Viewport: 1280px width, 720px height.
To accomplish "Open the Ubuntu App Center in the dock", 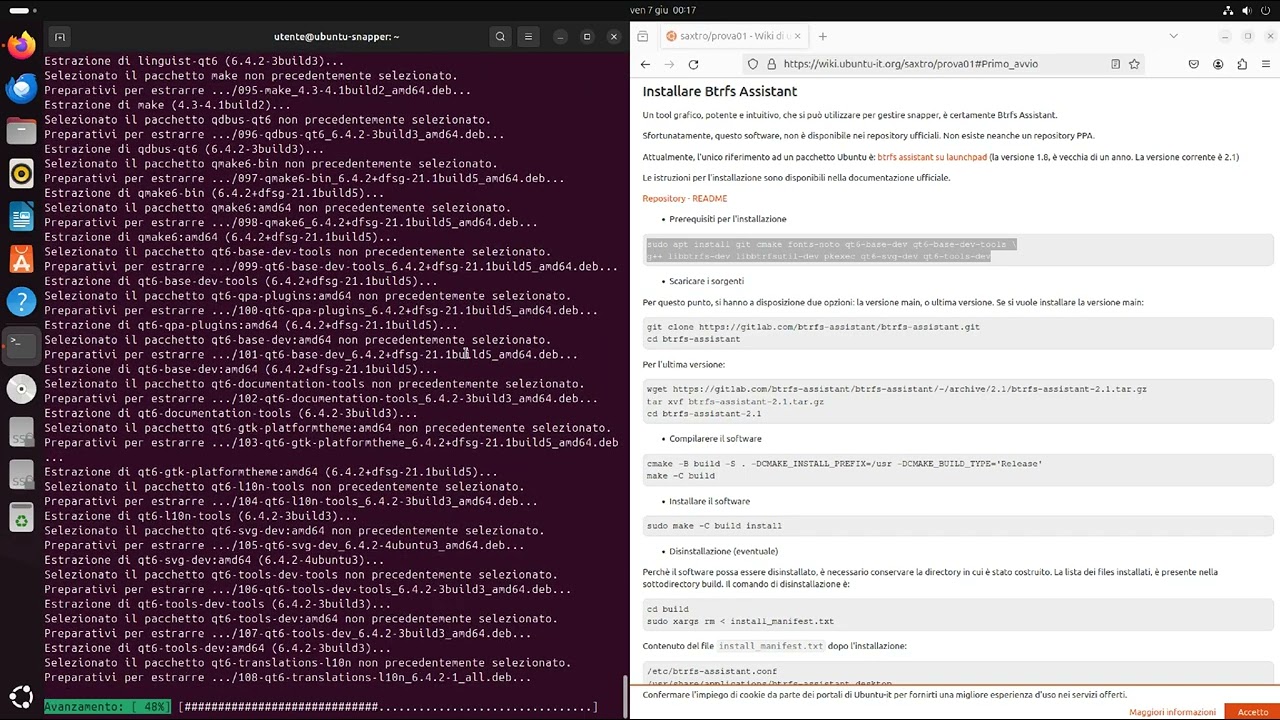I will (x=21, y=259).
